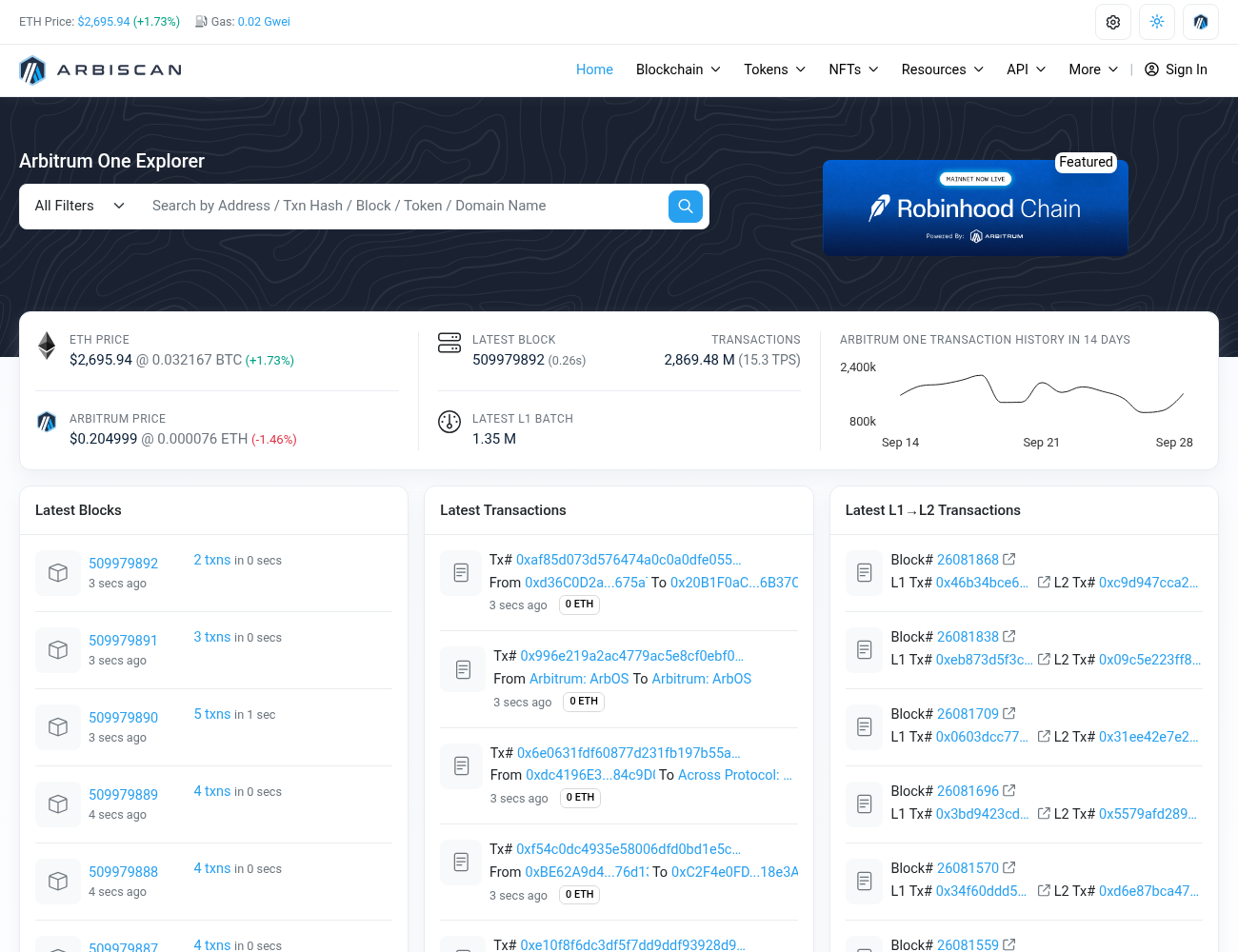This screenshot has width=1238, height=952.
Task: Expand the More menu
Action: [1093, 69]
